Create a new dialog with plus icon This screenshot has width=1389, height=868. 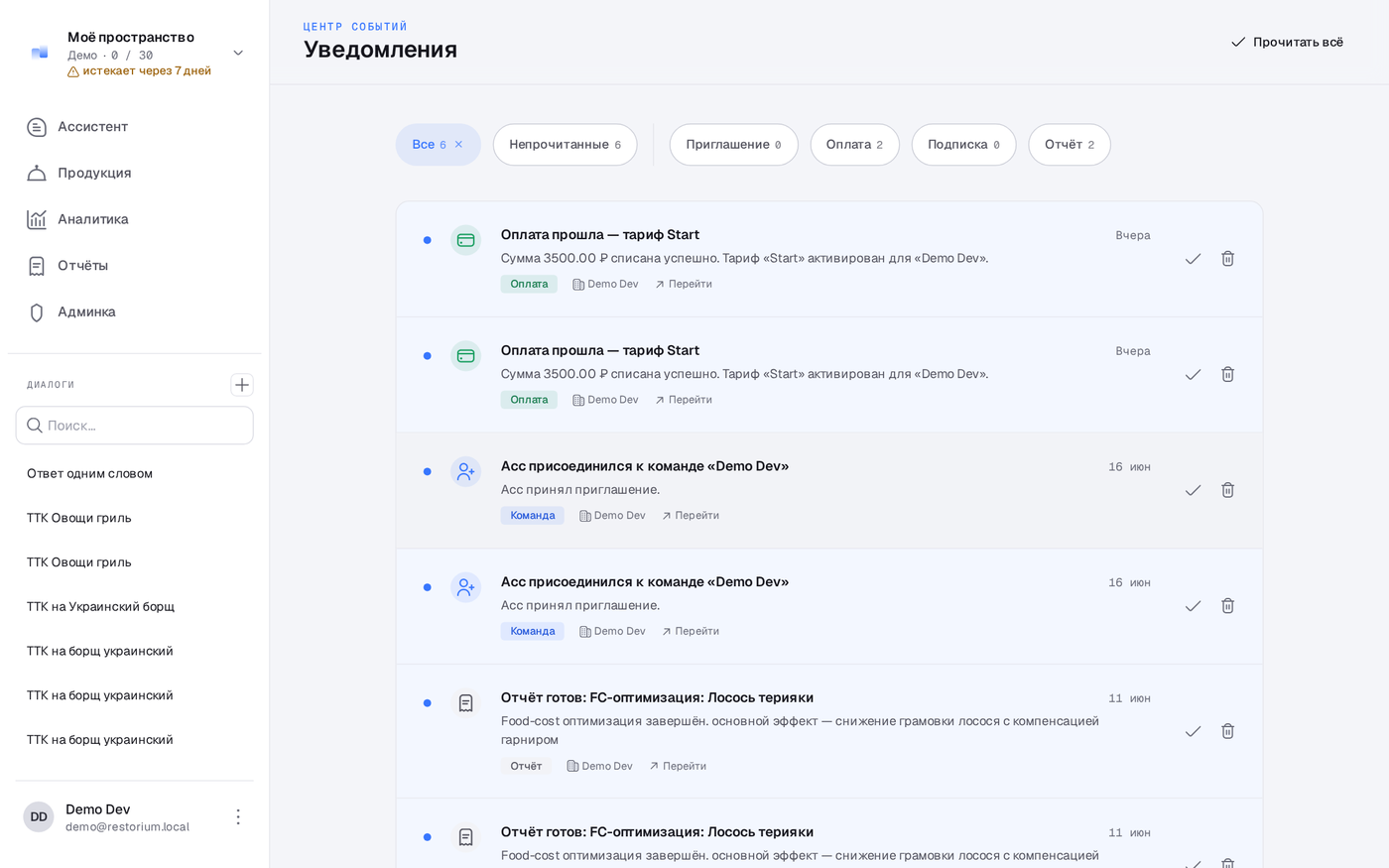point(242,385)
